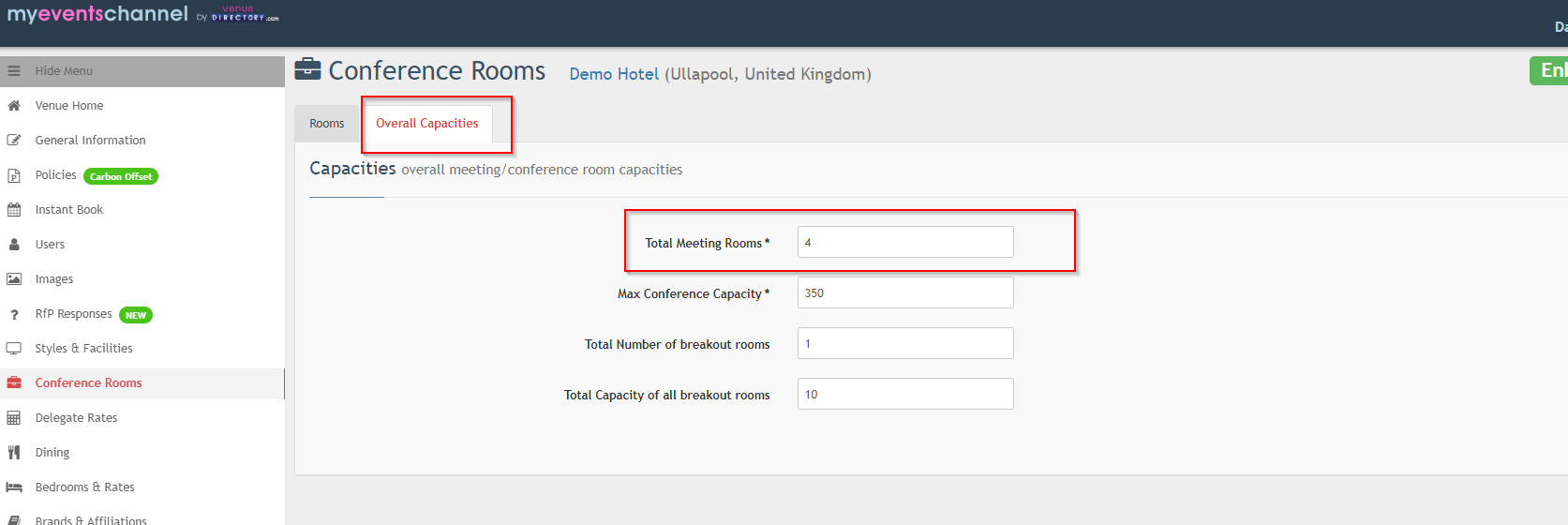Focus the Total Number of breakout rooms field

905,343
